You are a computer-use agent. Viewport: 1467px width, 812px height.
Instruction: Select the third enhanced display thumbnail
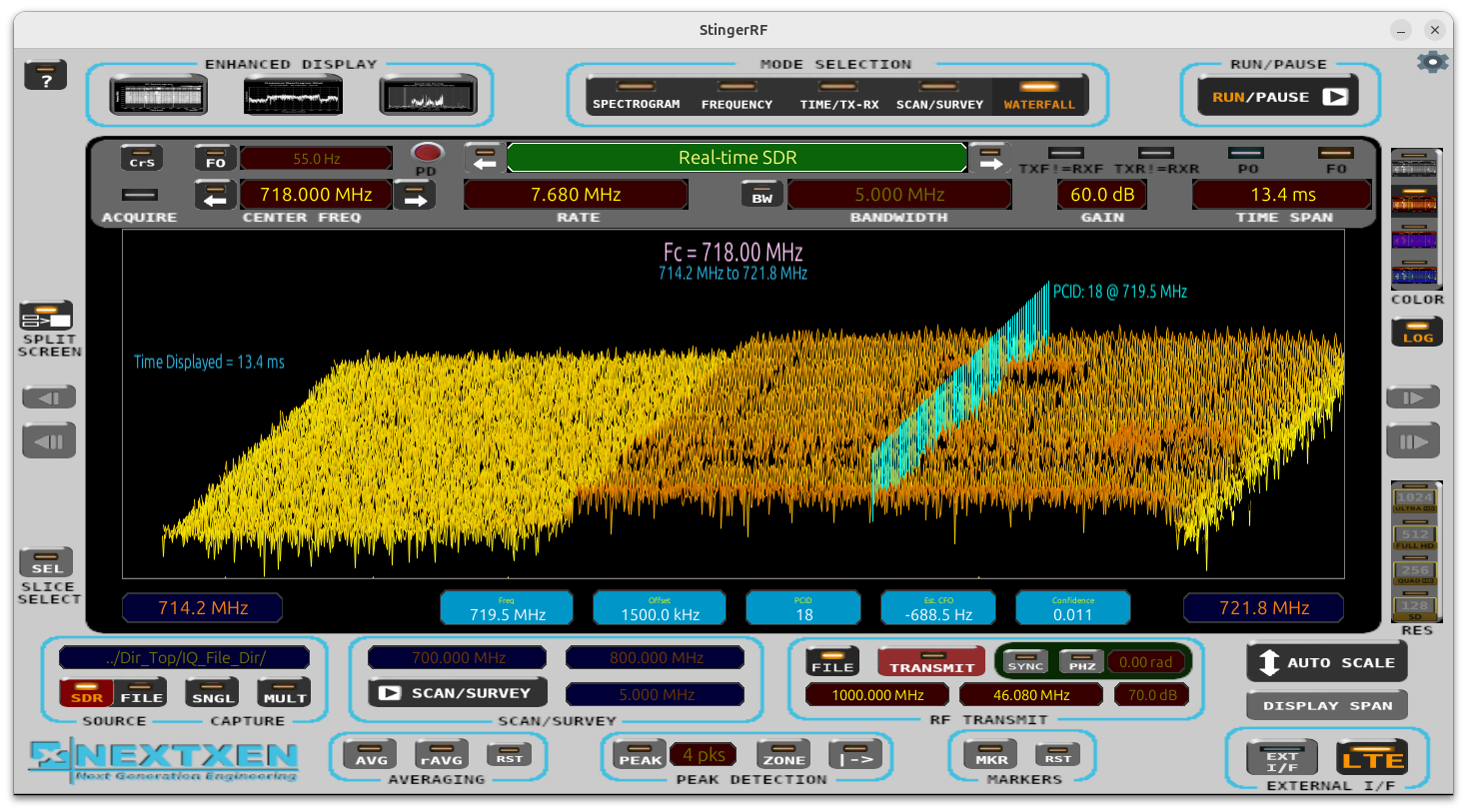click(428, 97)
